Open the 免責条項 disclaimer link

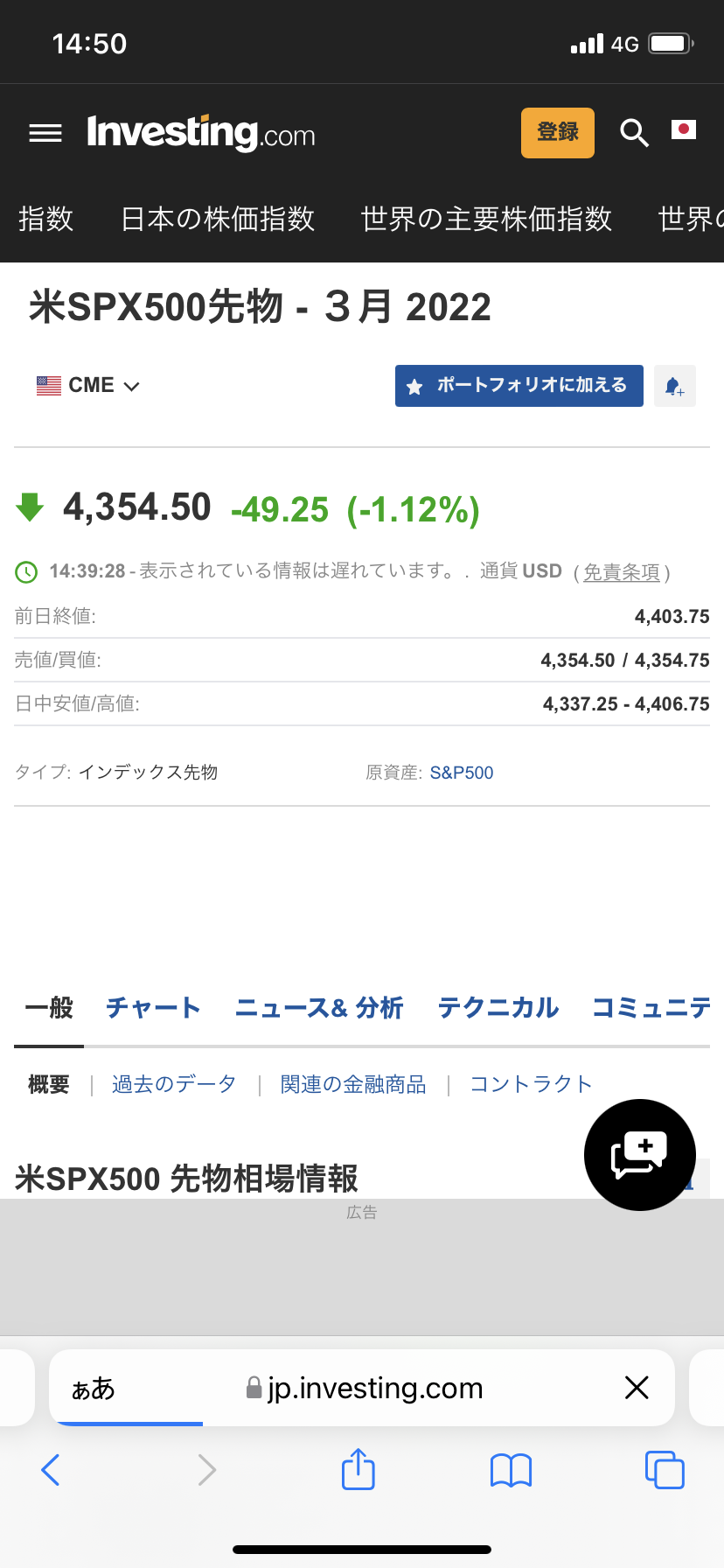(621, 572)
